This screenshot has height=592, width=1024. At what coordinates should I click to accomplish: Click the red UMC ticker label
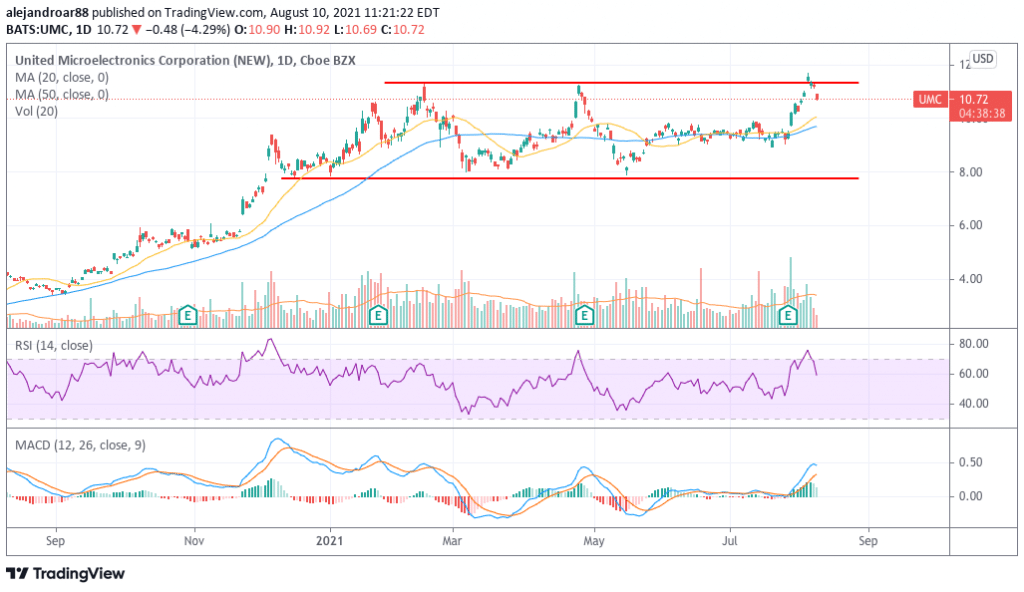click(931, 99)
